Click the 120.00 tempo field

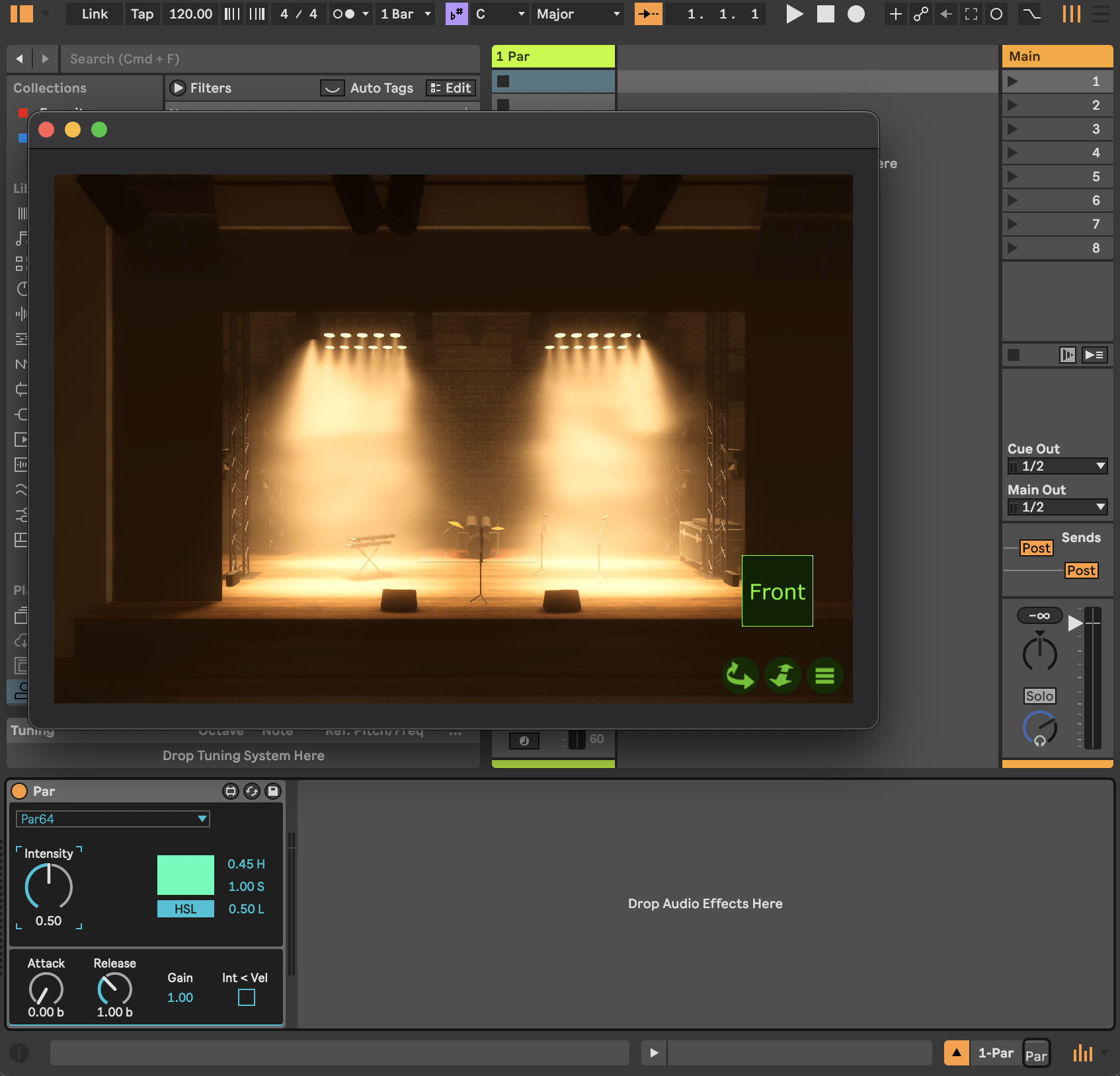[190, 14]
